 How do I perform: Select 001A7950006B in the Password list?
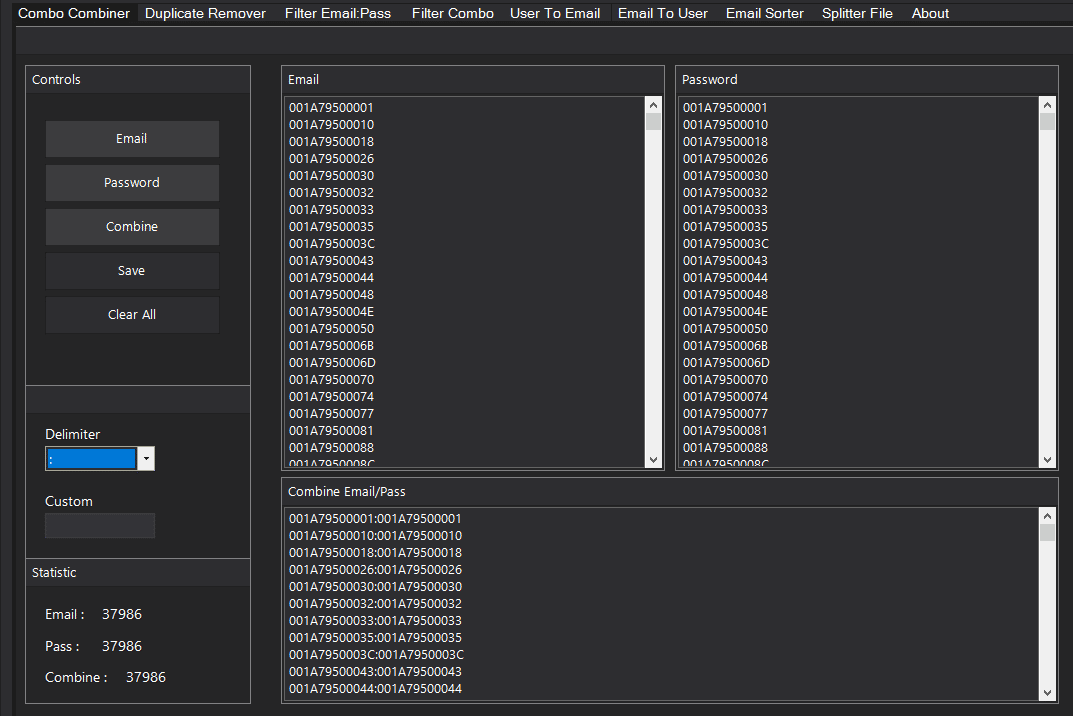[725, 346]
